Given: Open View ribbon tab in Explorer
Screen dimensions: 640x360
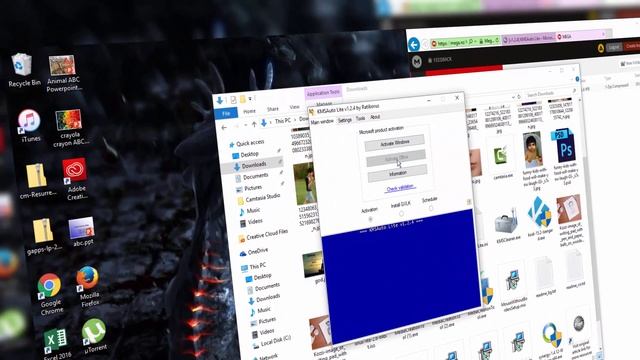Looking at the screenshot, I should pyautogui.click(x=294, y=107).
